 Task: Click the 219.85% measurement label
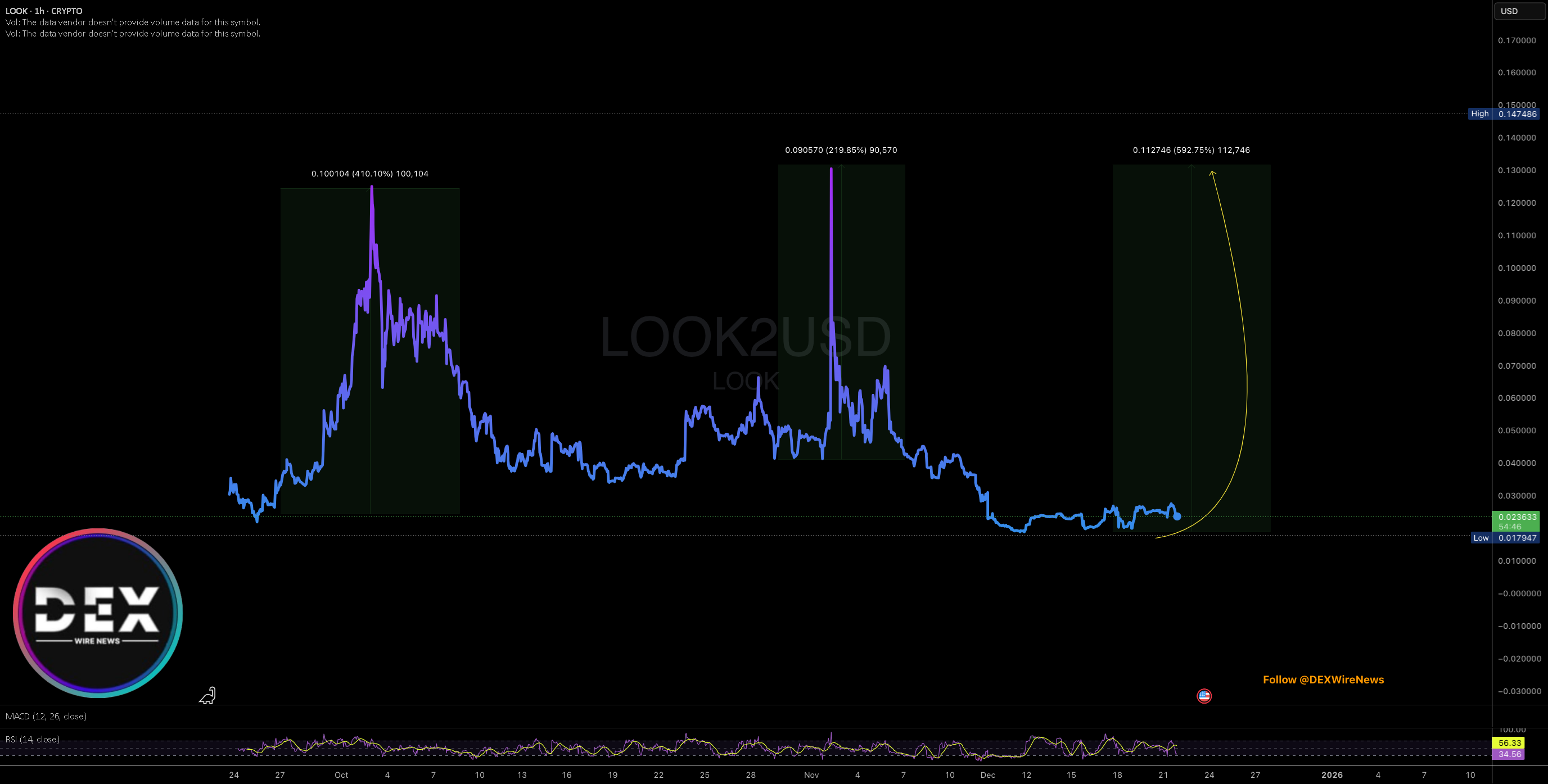(841, 150)
